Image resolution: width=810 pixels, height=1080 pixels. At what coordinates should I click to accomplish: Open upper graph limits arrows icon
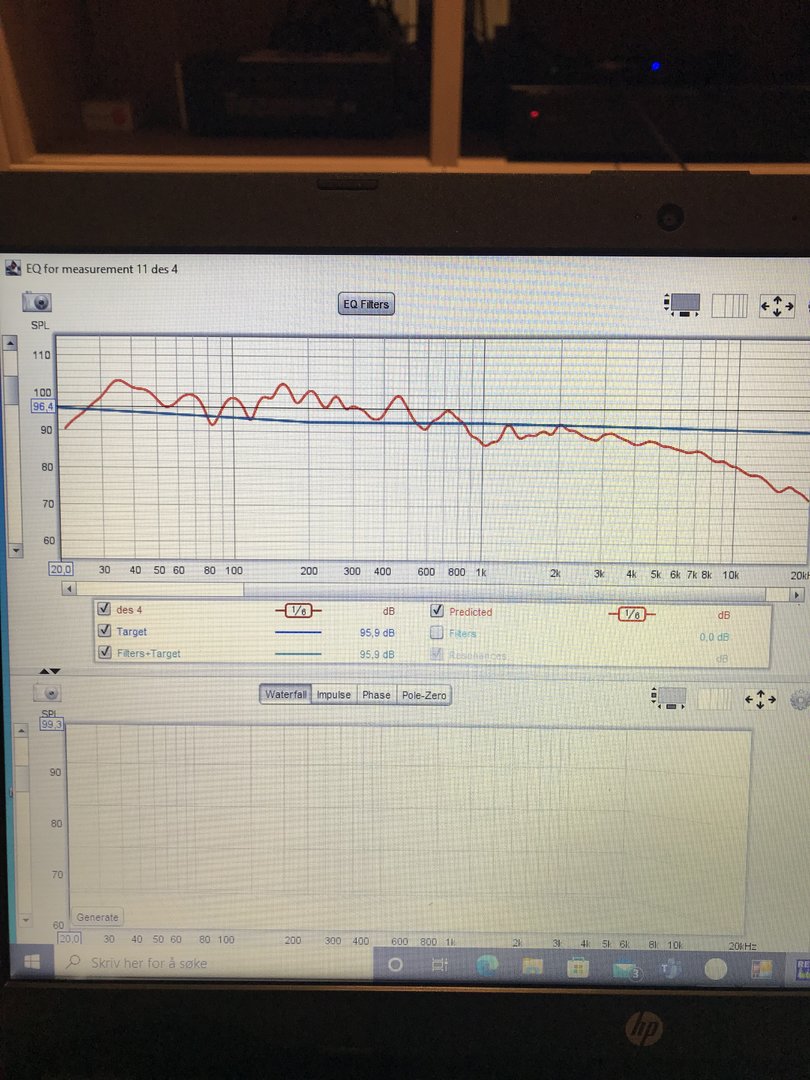click(x=777, y=306)
